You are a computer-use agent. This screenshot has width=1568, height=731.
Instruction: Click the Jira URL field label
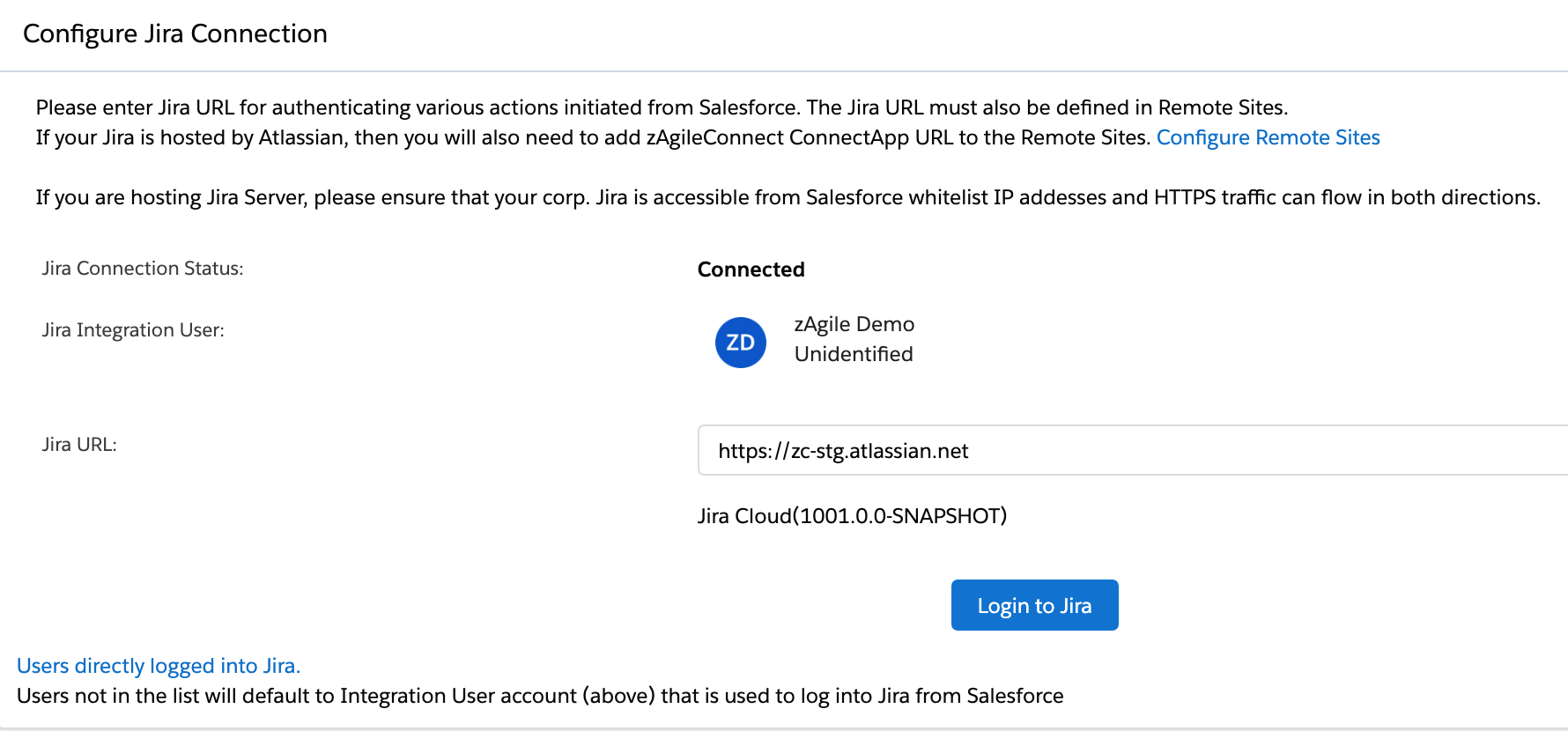click(x=79, y=445)
